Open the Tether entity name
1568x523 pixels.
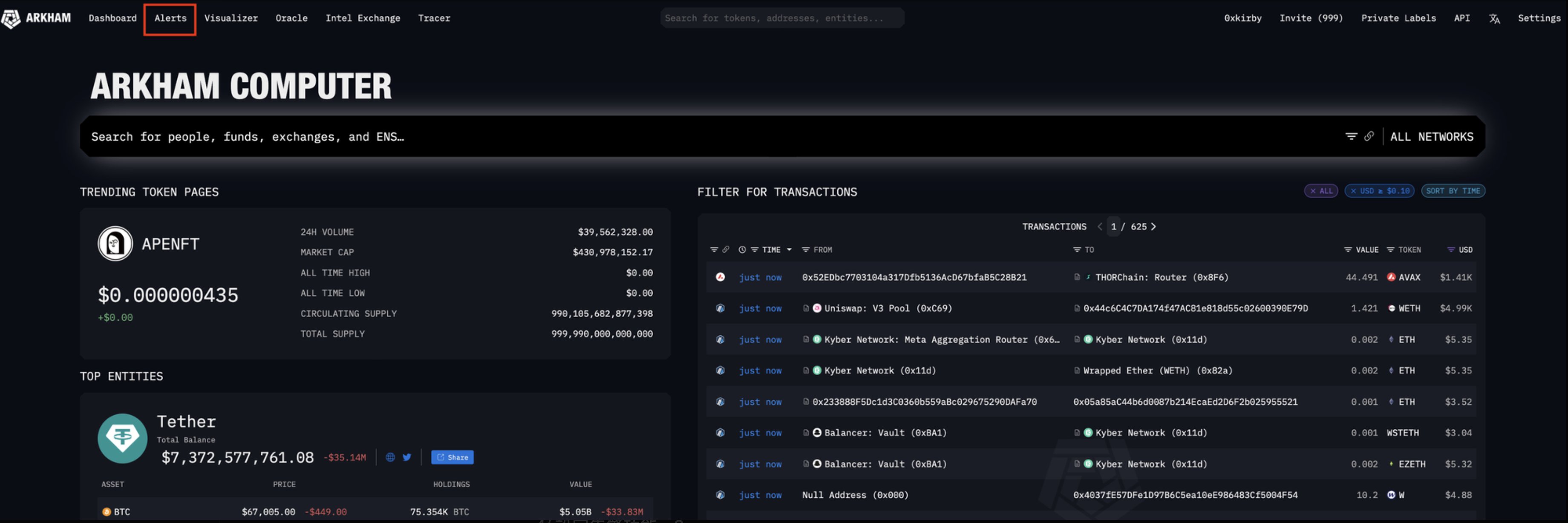point(186,422)
